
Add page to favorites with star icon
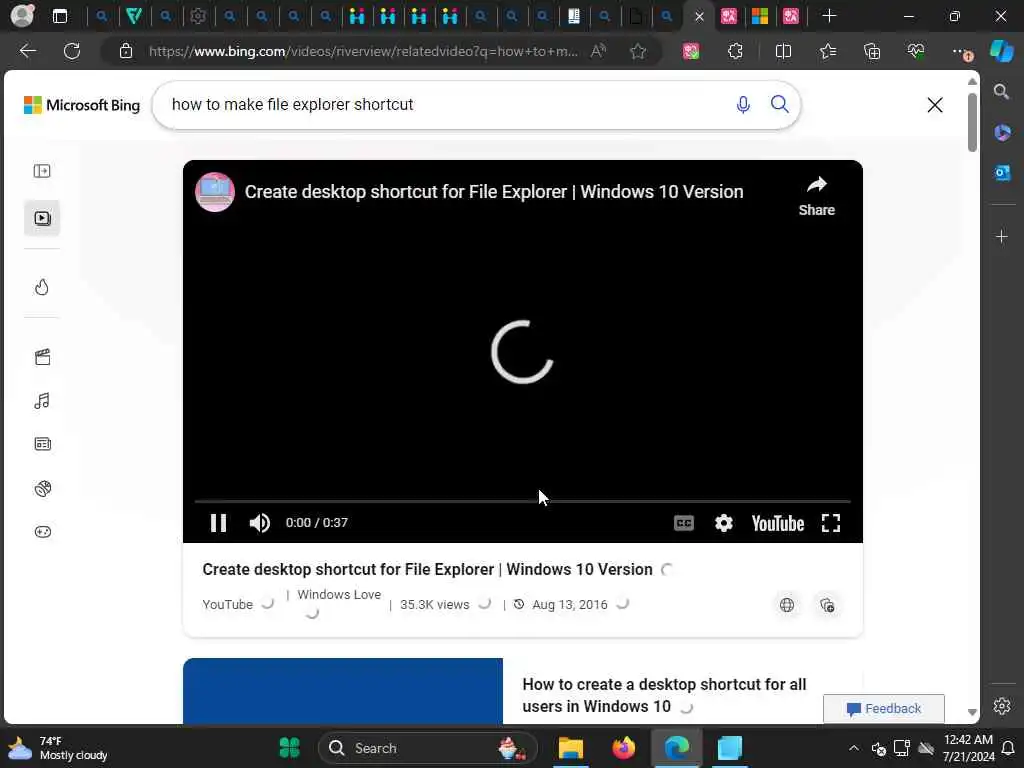(x=638, y=51)
